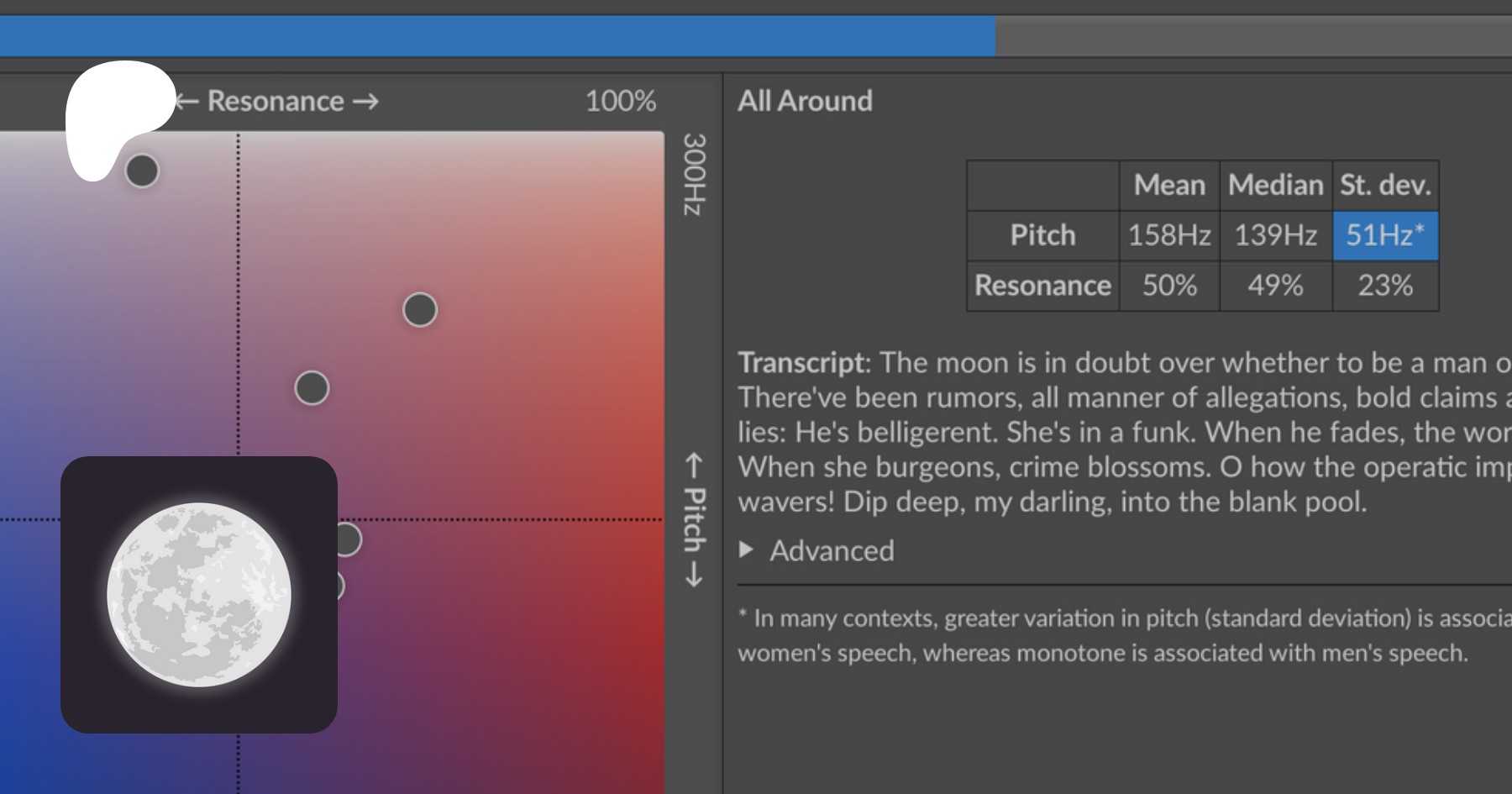
Task: Select the 139Hz median pitch cell
Action: (x=1275, y=235)
